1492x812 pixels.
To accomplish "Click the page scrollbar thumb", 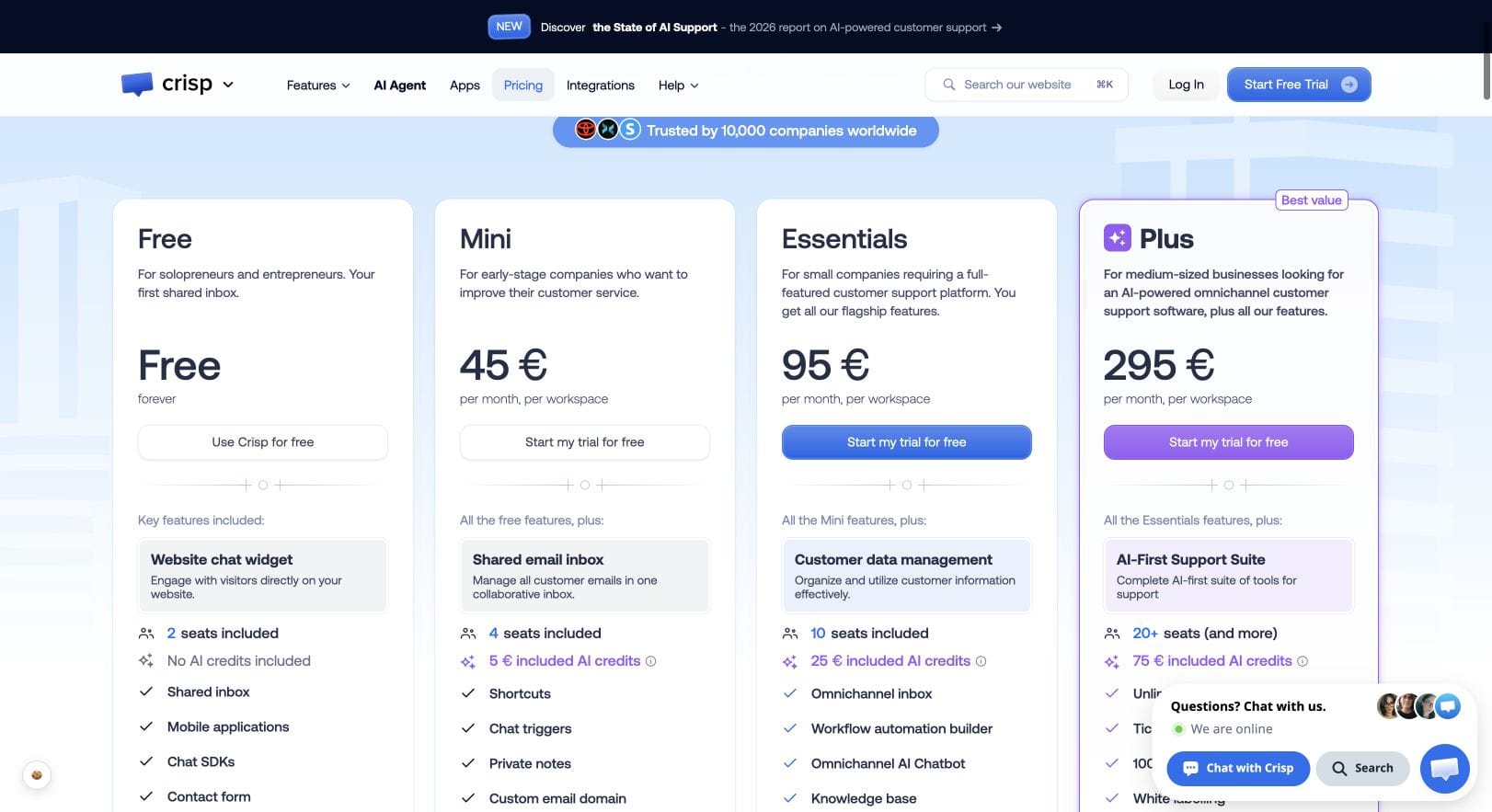I will (x=1486, y=63).
